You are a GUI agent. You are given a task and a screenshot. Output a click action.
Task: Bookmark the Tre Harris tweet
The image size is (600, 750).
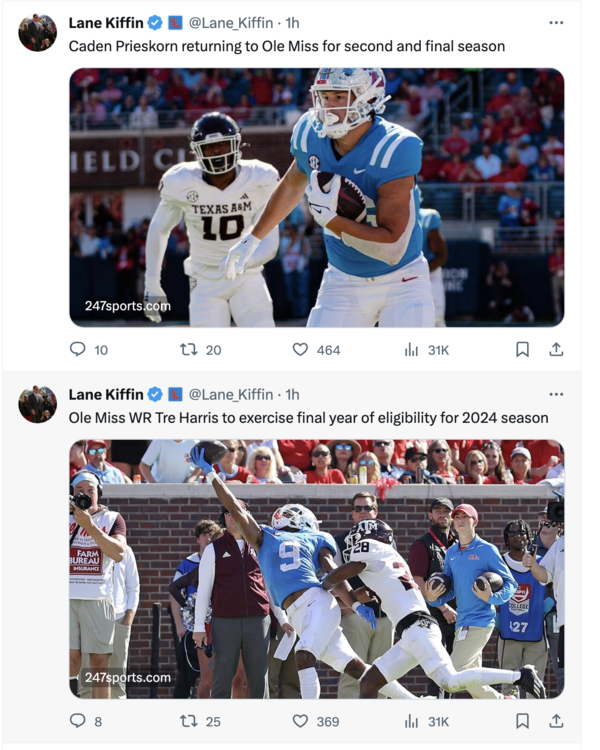522,721
